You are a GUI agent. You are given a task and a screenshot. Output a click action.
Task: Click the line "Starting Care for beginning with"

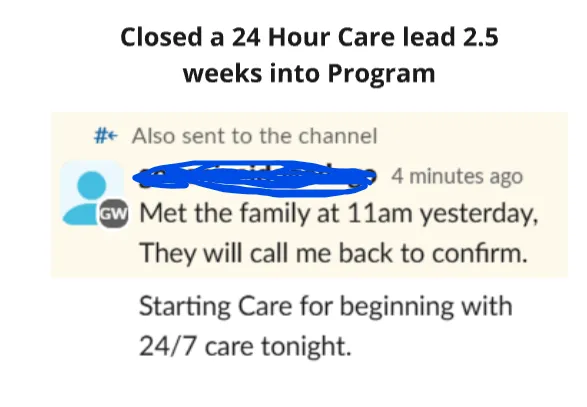point(326,307)
